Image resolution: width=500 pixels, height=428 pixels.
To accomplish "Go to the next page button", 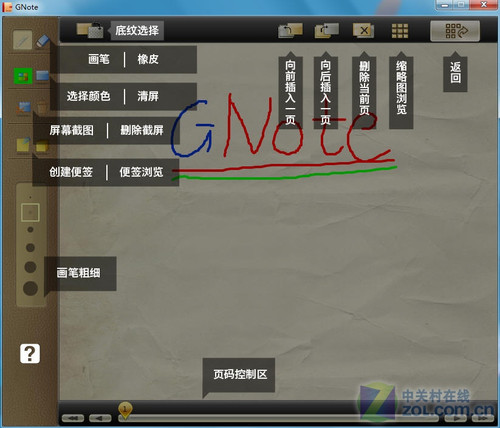I will pos(456,418).
